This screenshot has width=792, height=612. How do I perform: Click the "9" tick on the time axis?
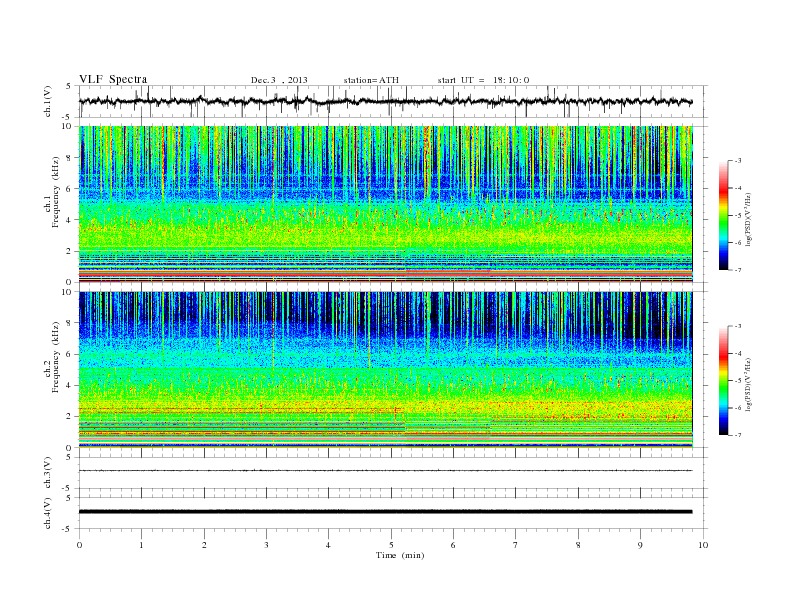click(640, 545)
